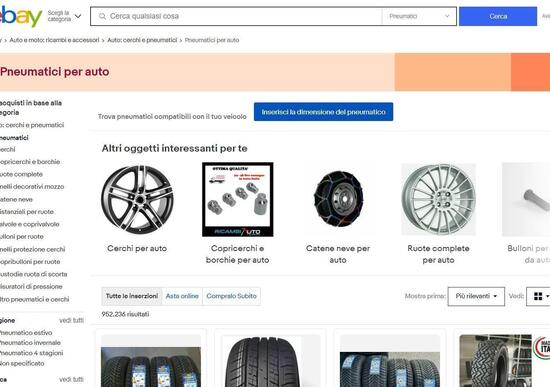Open Ruote complete per auto thumbnail
Screen dimensions: 550x387
(438, 200)
